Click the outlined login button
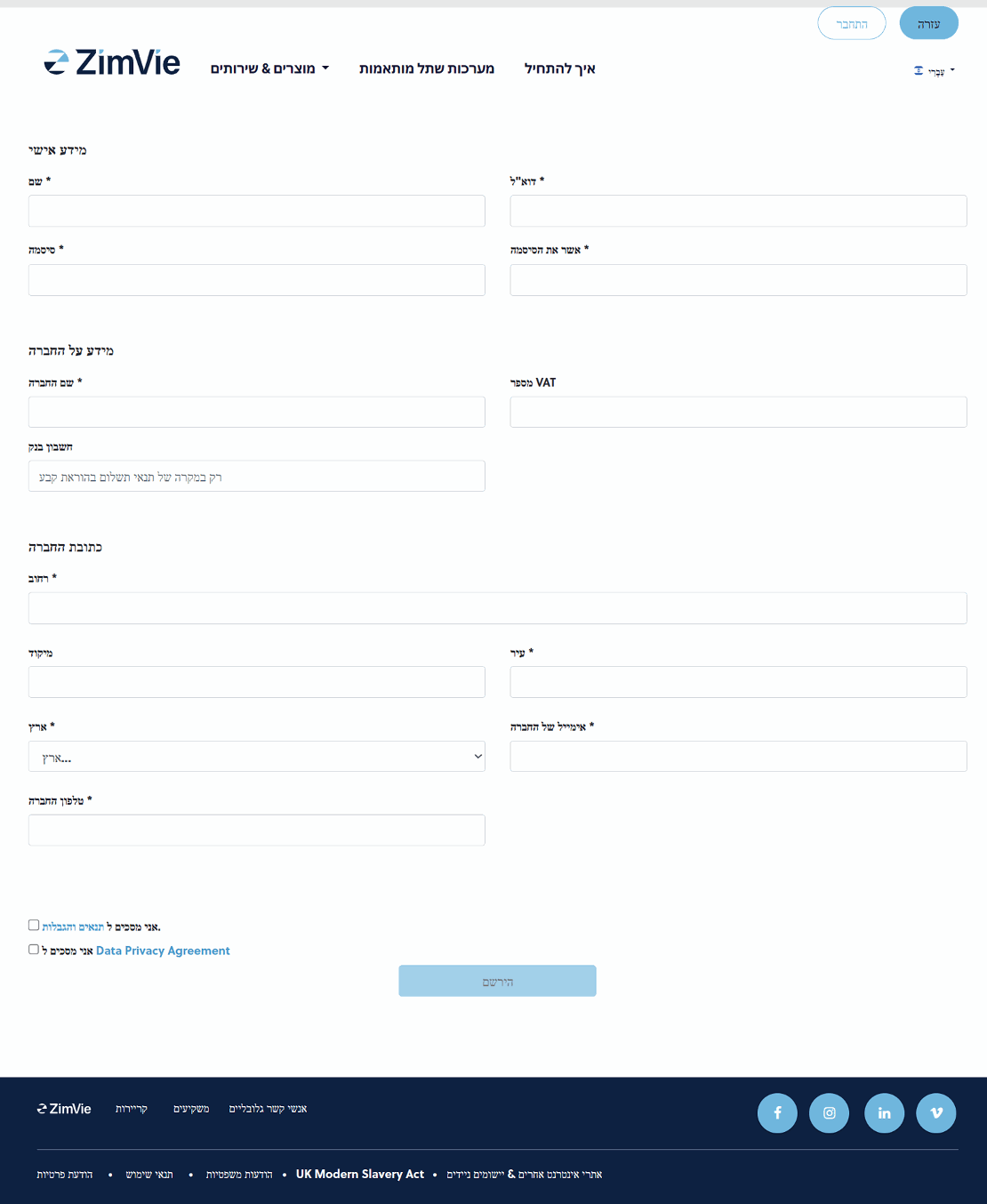The width and height of the screenshot is (987, 1204). click(x=851, y=24)
